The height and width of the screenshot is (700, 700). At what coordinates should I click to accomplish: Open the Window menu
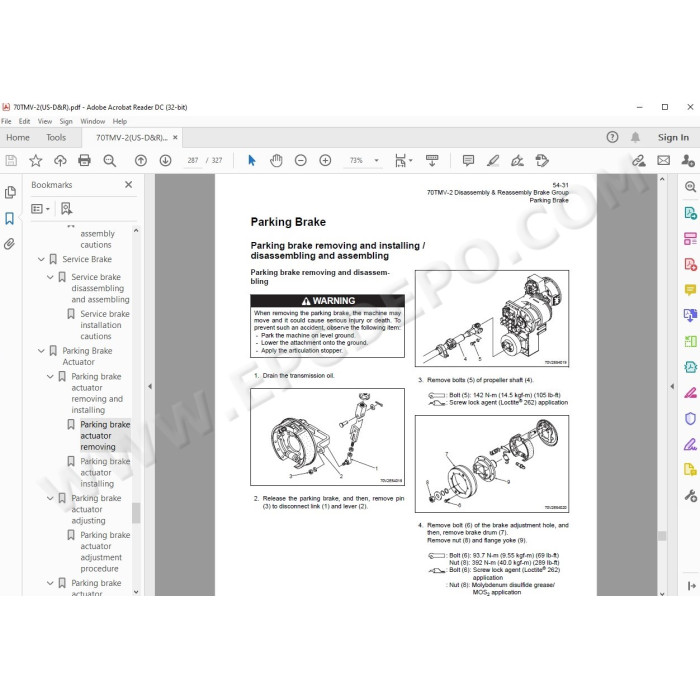[92, 121]
